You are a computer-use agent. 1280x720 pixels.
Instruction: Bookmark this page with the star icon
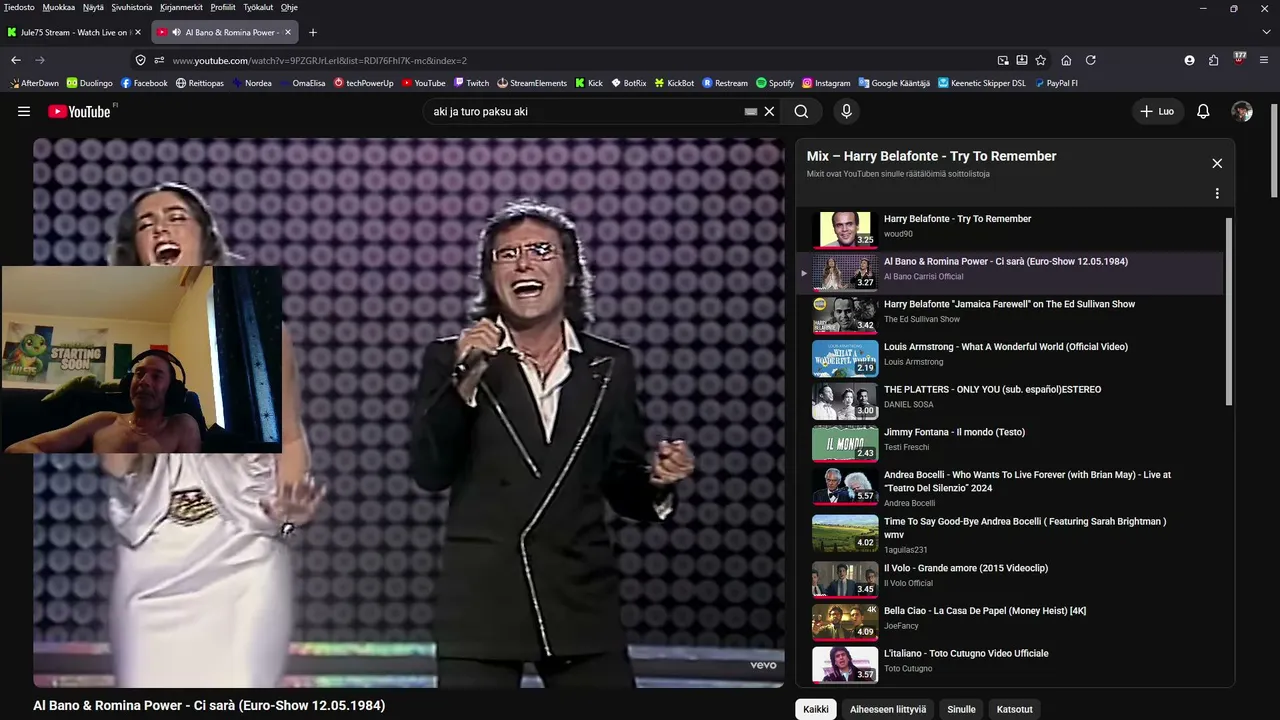[x=1041, y=60]
